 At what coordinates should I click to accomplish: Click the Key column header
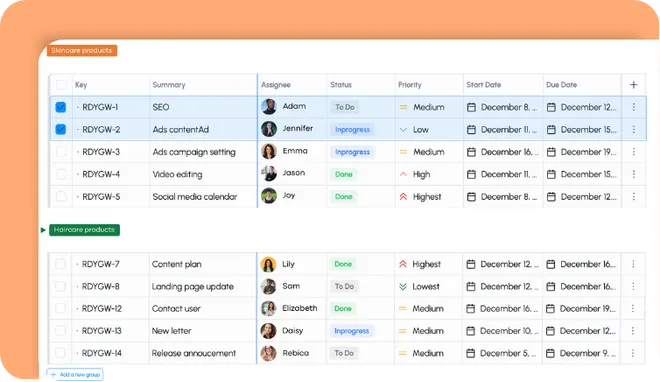[x=81, y=85]
